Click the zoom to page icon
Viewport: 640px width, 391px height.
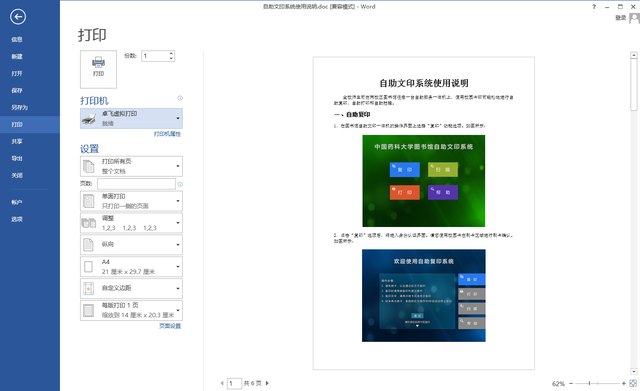tap(633, 383)
